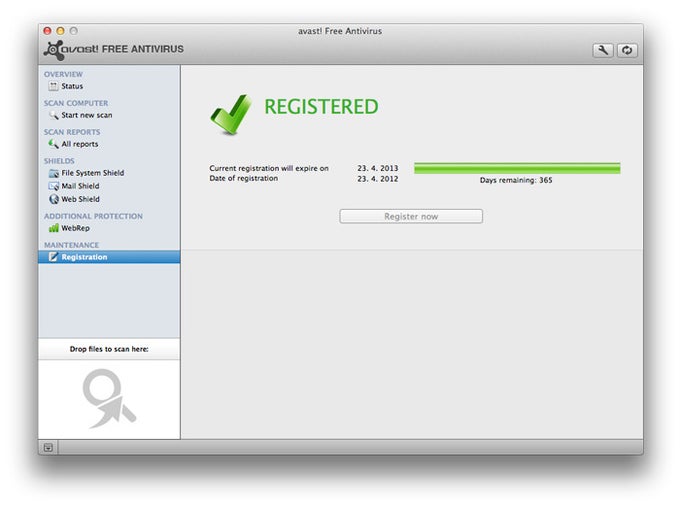Click the green registered checkmark icon

tap(231, 114)
